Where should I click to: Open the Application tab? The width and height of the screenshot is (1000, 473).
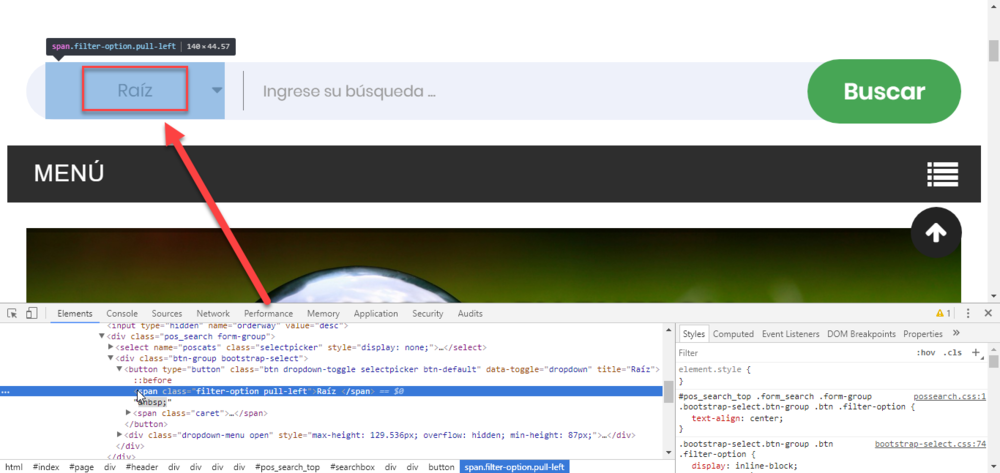(376, 314)
